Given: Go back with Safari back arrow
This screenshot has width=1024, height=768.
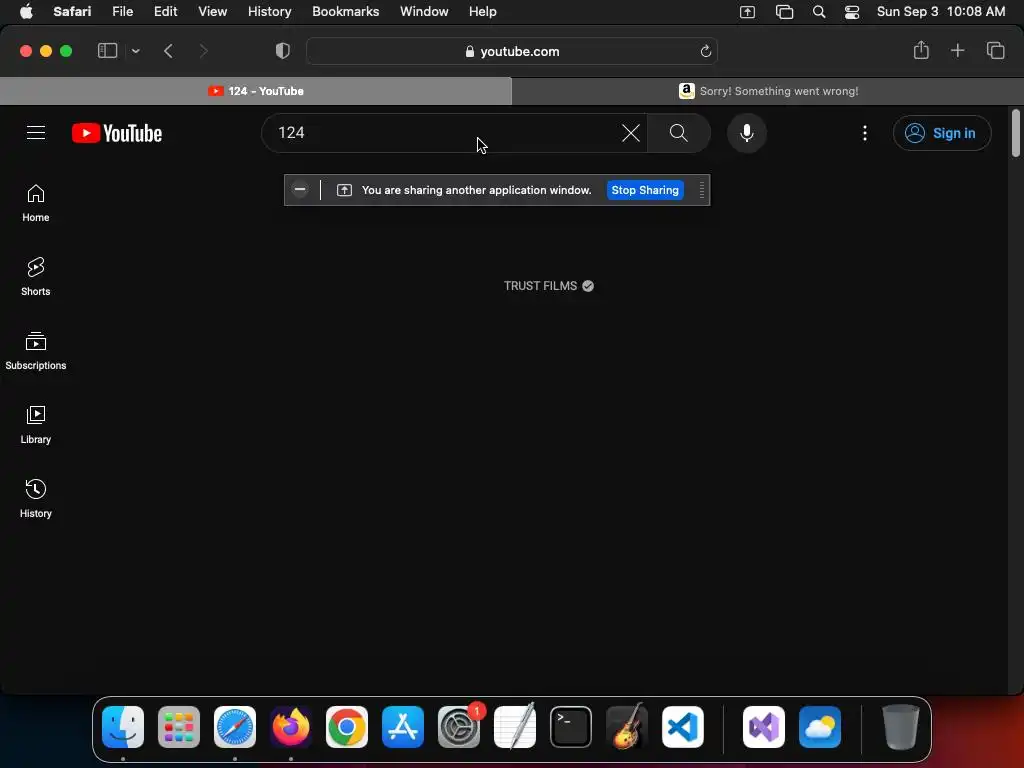Looking at the screenshot, I should click(x=168, y=51).
